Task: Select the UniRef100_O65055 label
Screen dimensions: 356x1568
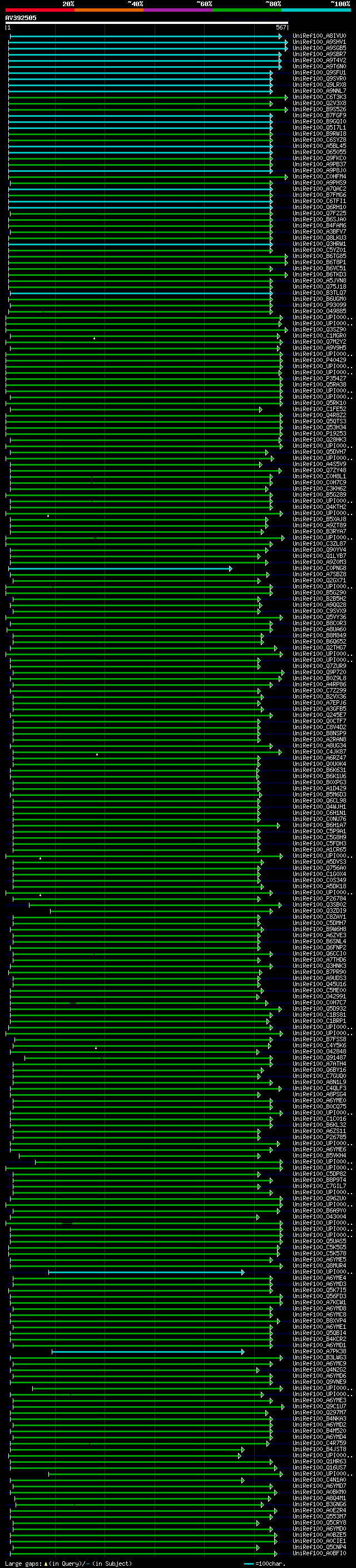Action: point(319,152)
